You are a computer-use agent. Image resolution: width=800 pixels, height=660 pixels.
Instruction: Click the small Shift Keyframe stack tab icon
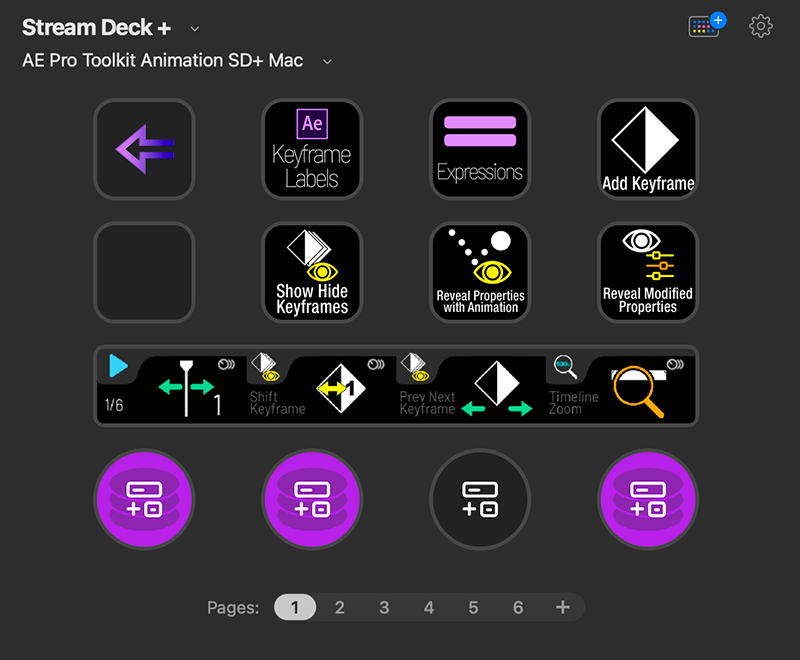pyautogui.click(x=265, y=367)
